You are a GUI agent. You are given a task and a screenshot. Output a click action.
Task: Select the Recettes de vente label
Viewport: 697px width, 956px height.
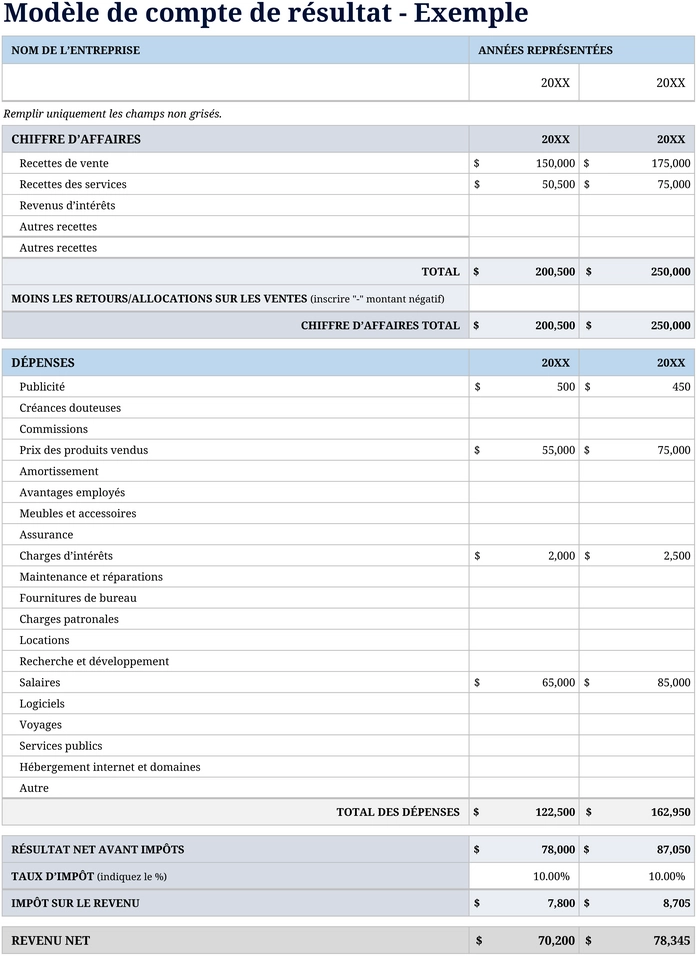64,163
